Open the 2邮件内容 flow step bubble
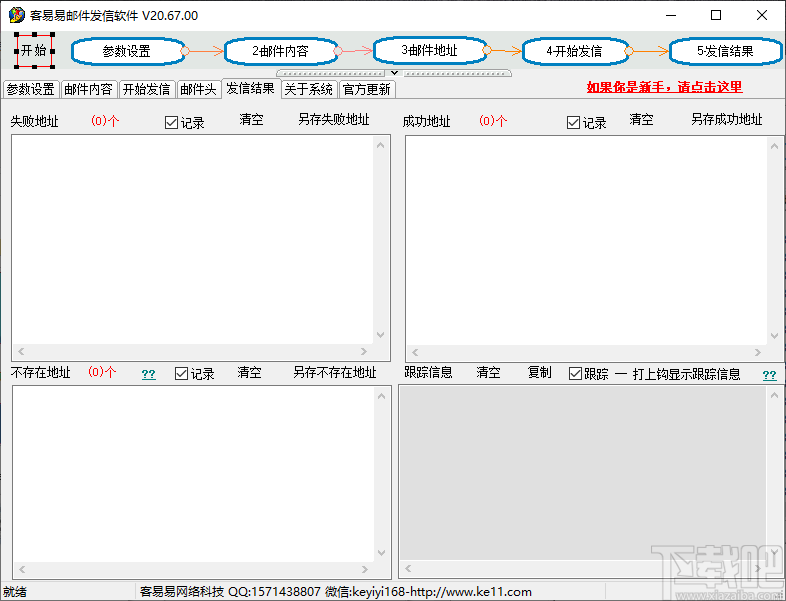Image resolution: width=786 pixels, height=601 pixels. coord(281,51)
